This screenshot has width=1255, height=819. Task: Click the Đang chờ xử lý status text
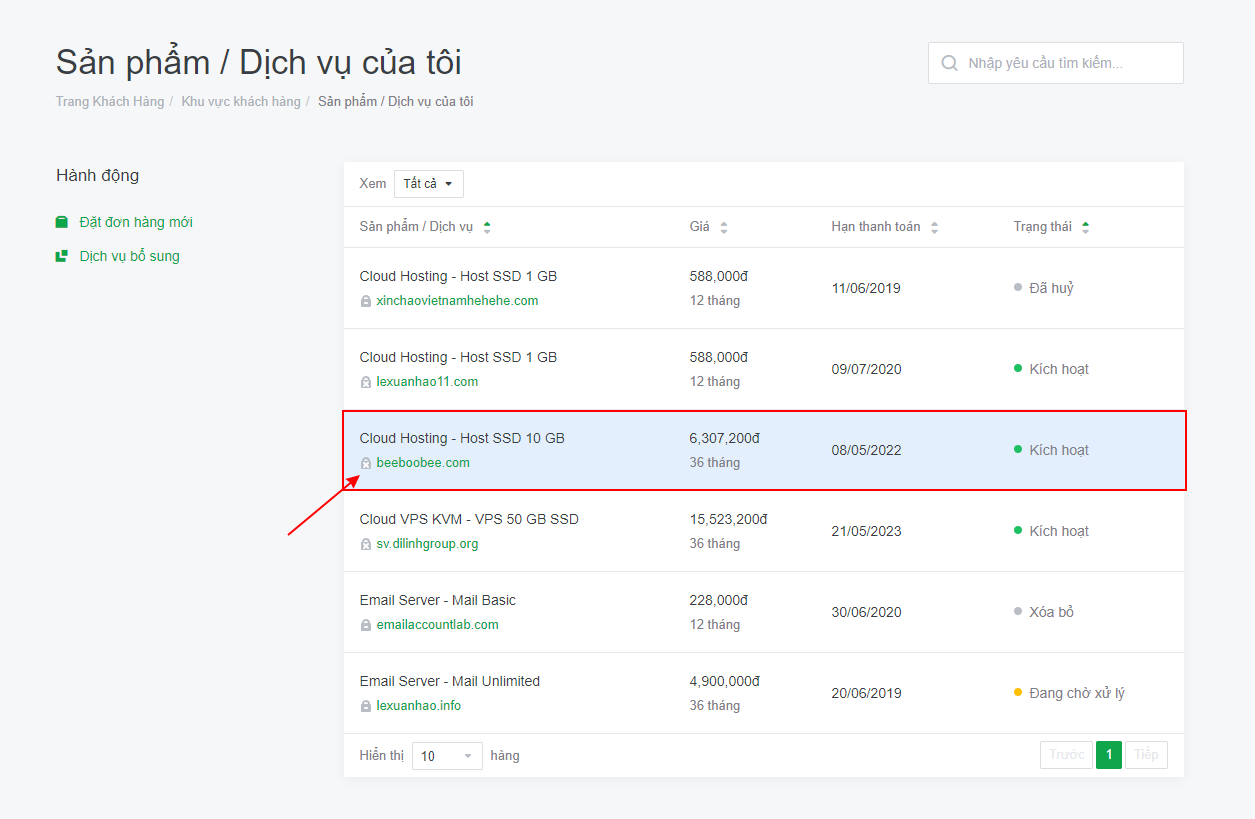[x=1077, y=693]
